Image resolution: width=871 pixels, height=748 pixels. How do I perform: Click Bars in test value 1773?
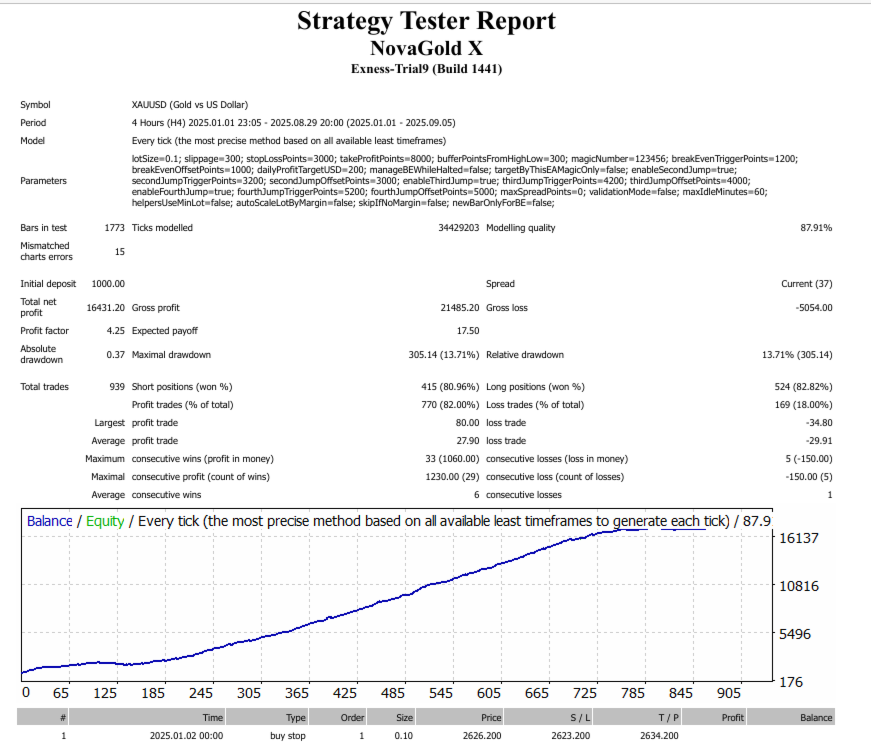click(114, 228)
